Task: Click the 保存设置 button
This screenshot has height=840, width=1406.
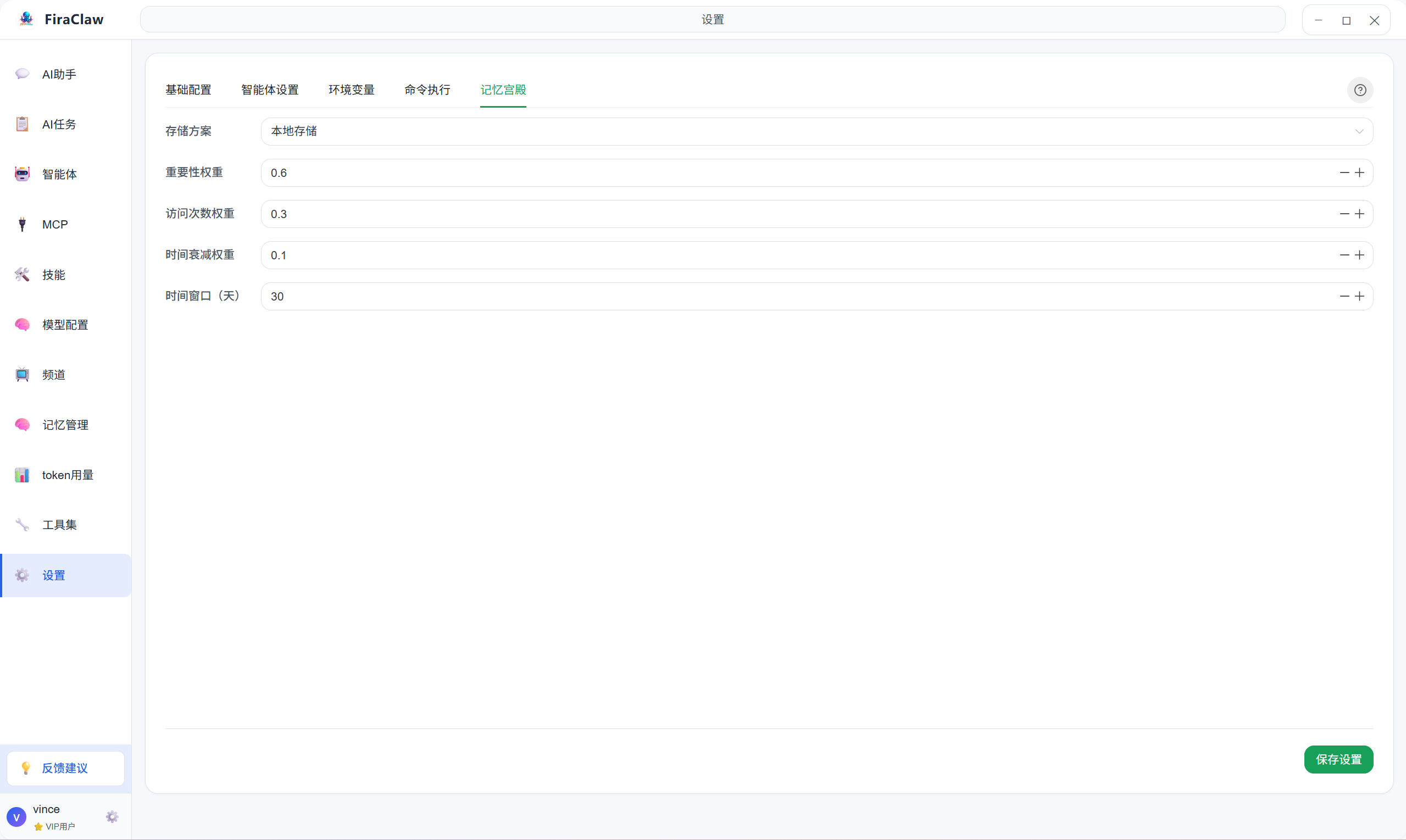Action: 1338,760
